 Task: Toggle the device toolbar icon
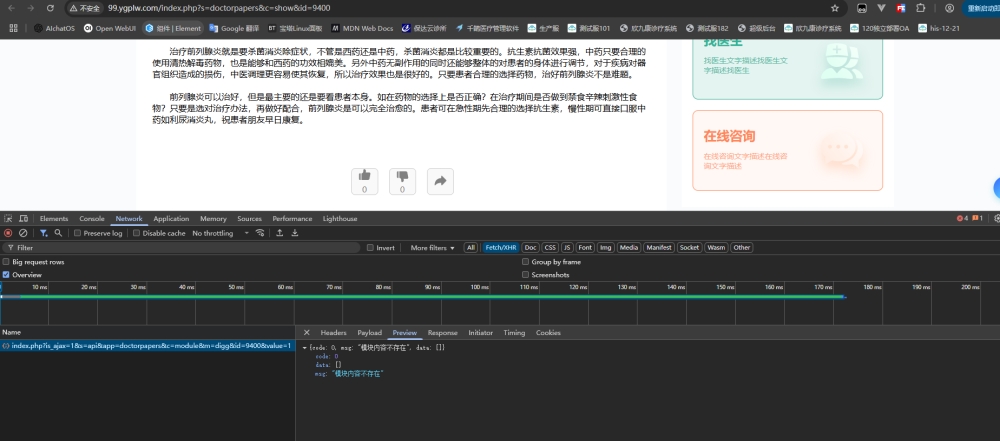[24, 218]
